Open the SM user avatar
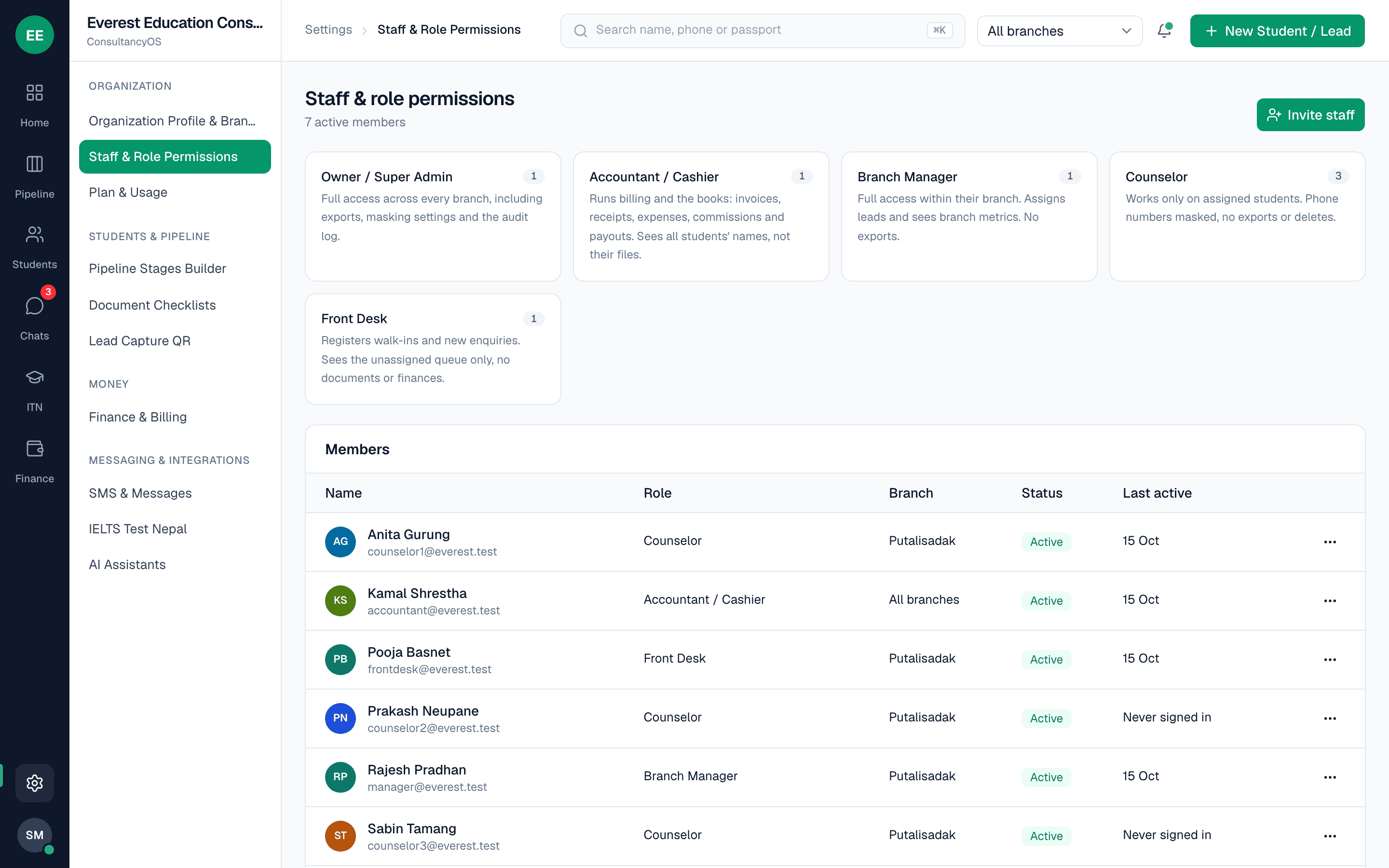 (34, 835)
